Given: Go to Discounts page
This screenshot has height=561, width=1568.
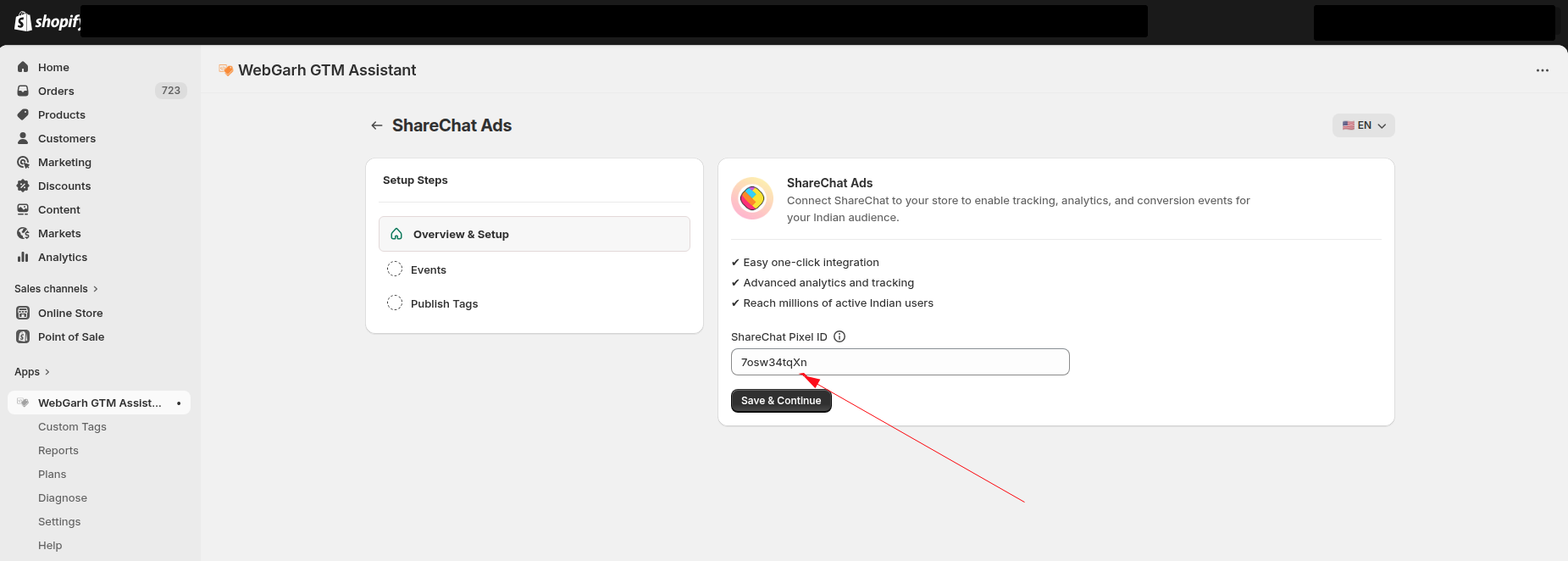Looking at the screenshot, I should point(64,186).
